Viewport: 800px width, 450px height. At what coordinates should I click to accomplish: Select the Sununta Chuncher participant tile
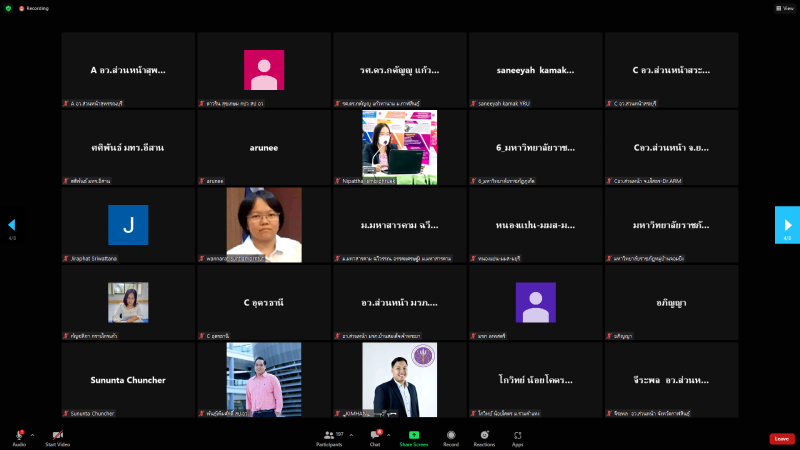(128, 380)
